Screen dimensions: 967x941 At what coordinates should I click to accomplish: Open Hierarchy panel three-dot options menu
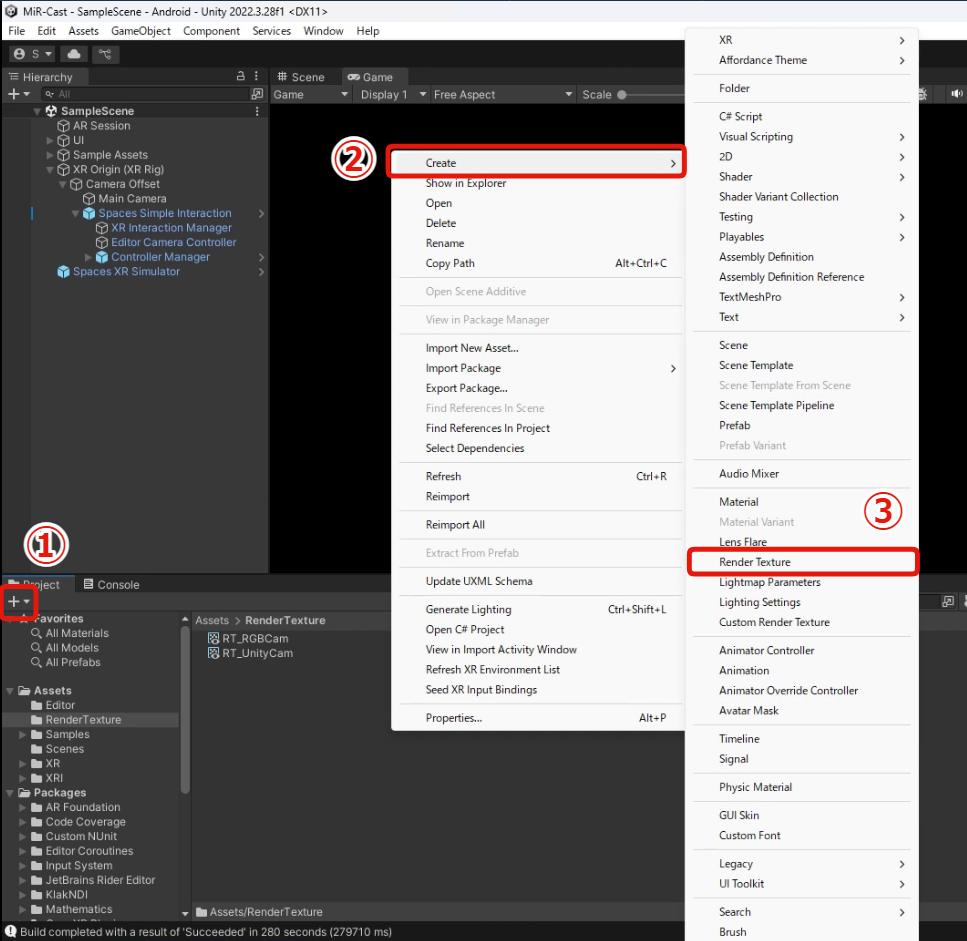click(257, 77)
